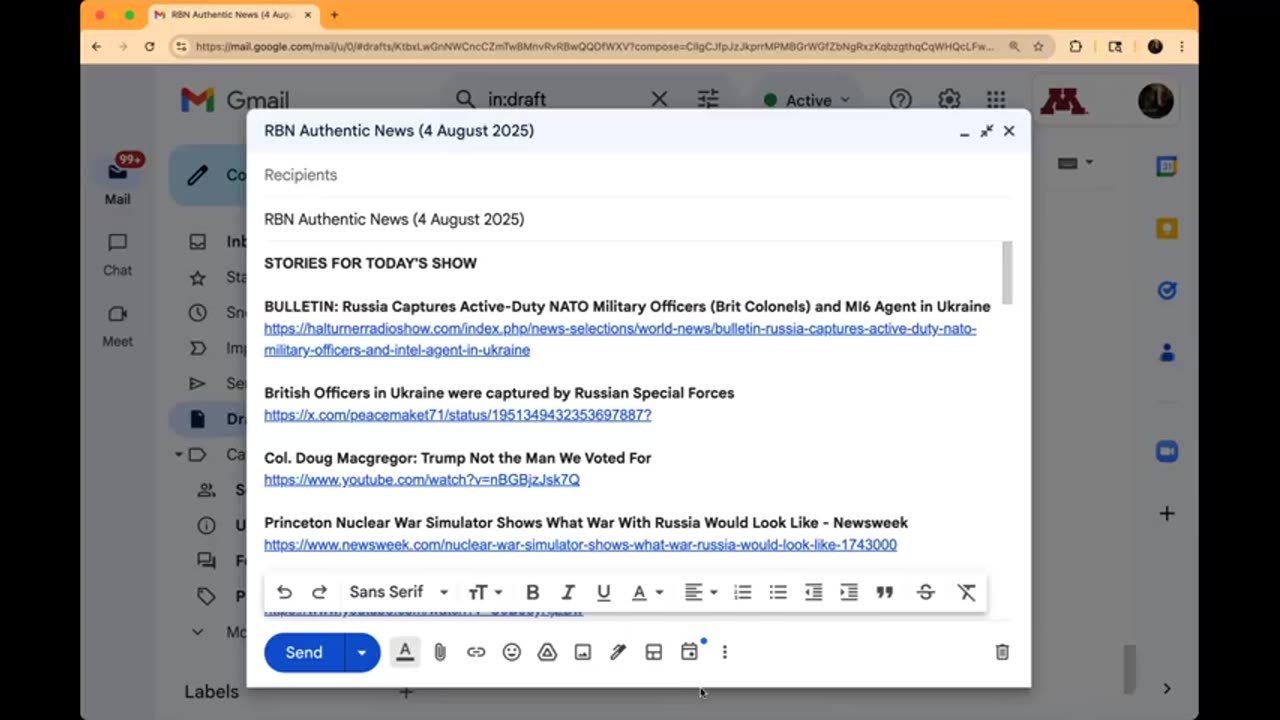Toggle bold formatting

click(532, 592)
